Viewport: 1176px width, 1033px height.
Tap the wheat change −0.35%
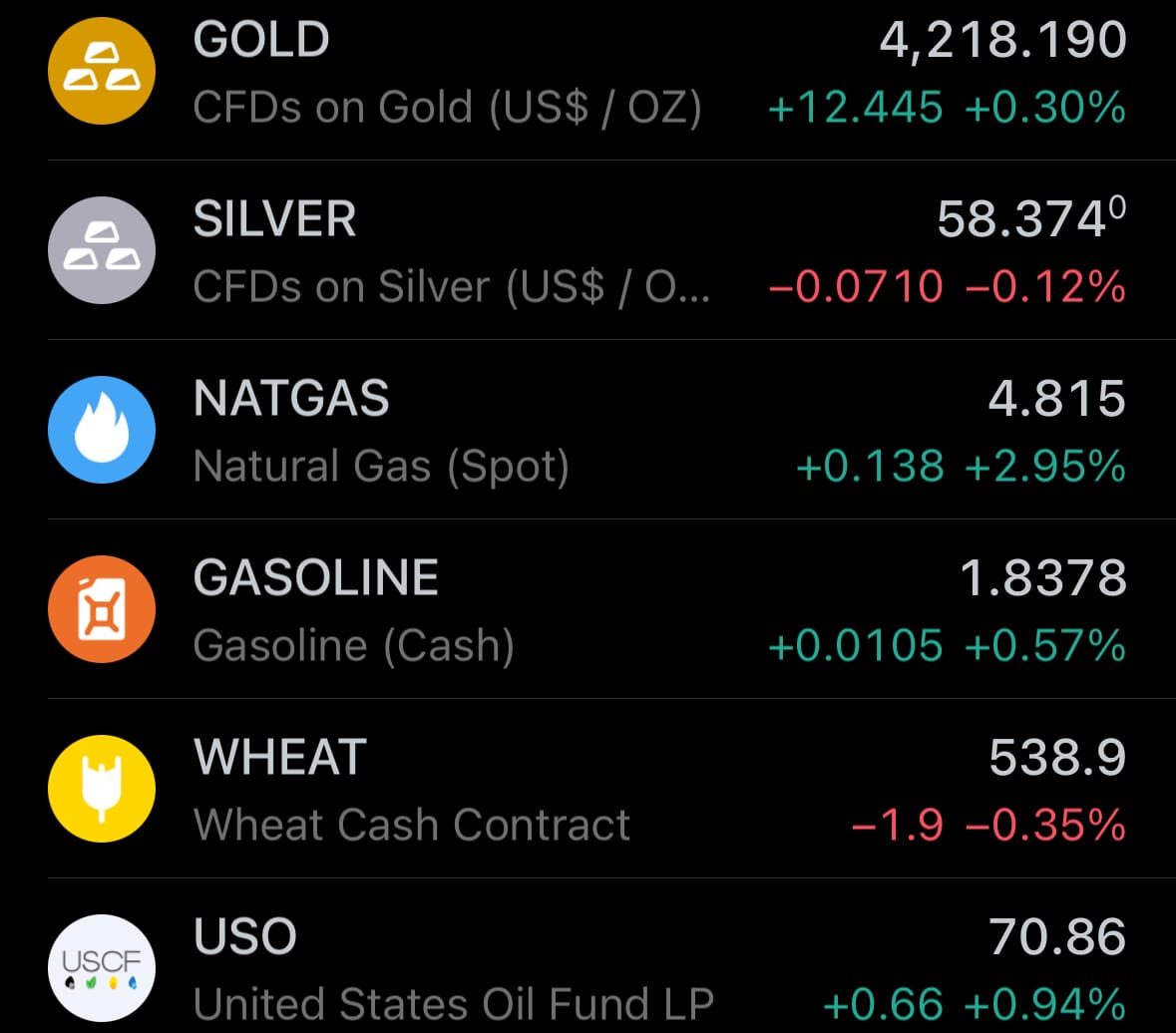pyautogui.click(x=1045, y=825)
